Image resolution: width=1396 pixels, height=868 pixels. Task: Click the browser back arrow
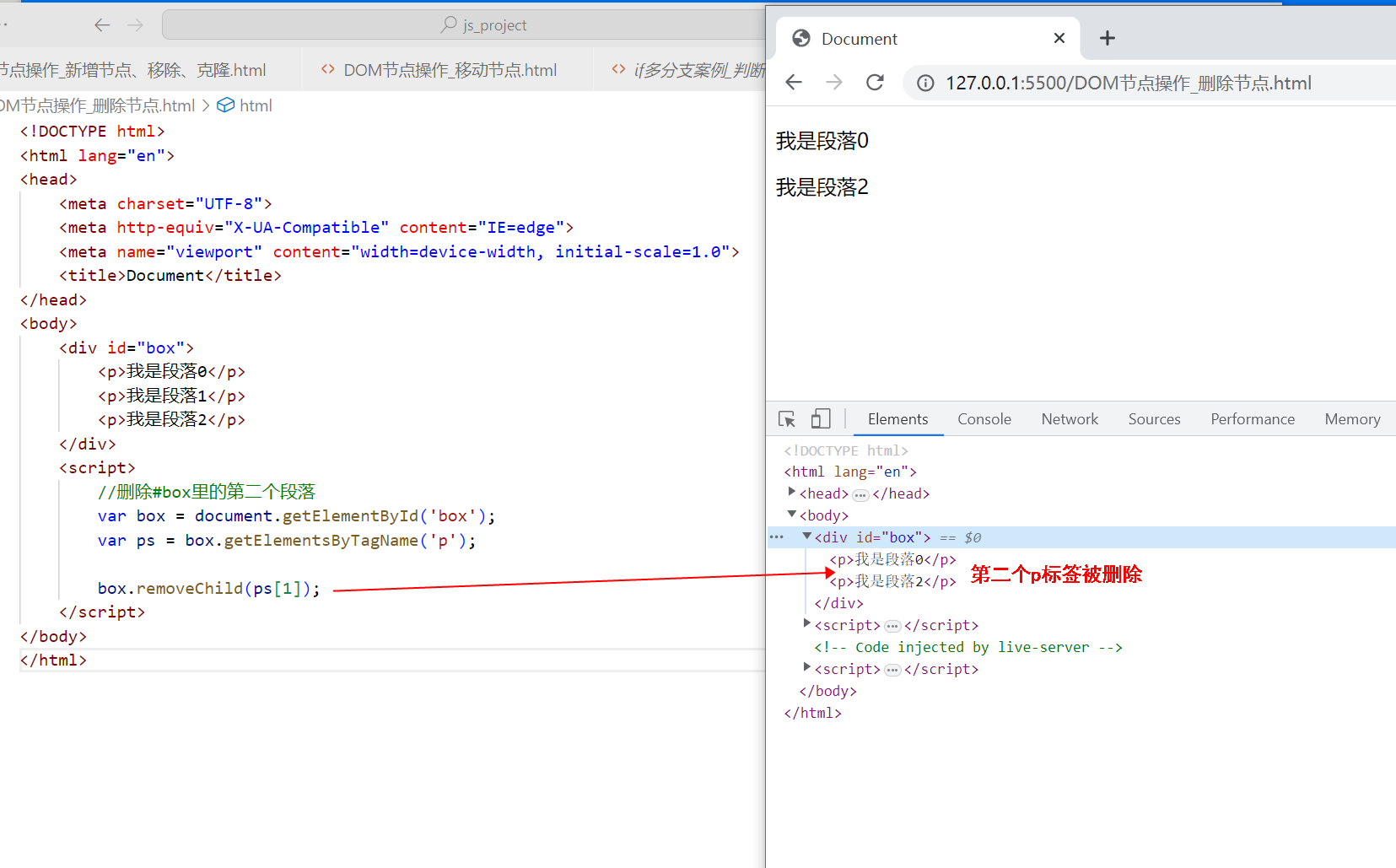coord(793,82)
